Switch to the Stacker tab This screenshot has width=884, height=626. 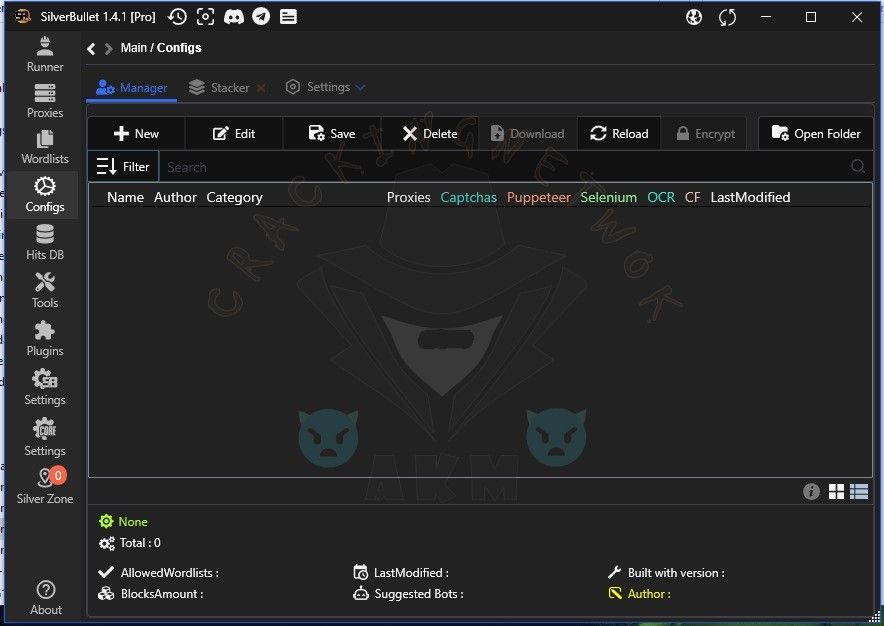[x=220, y=88]
